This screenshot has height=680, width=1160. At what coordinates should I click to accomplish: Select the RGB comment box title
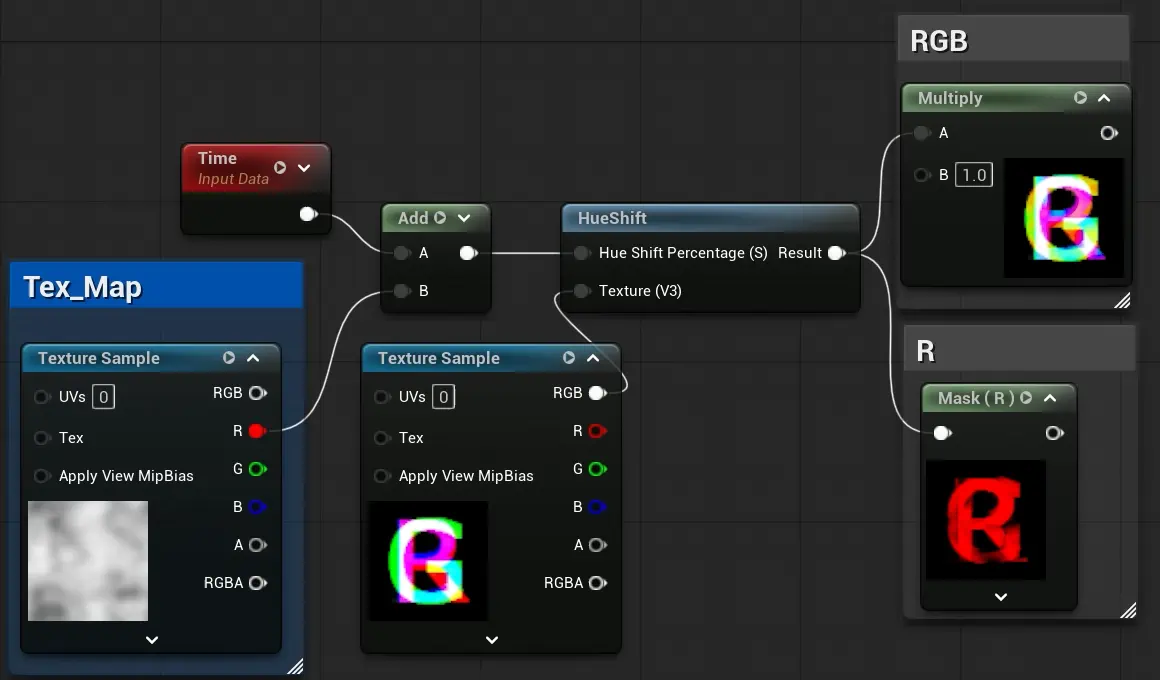939,41
